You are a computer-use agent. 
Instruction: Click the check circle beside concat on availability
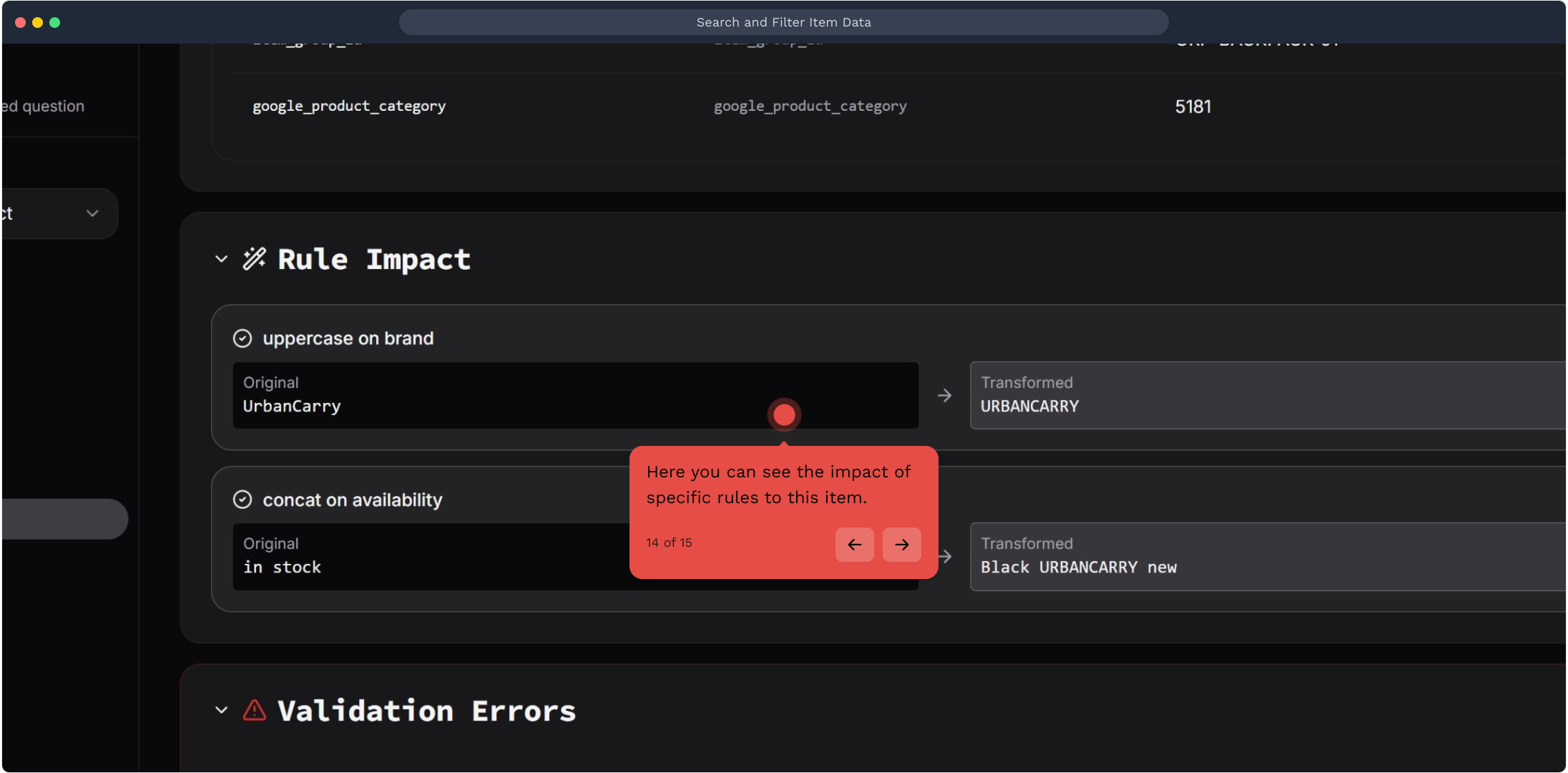(242, 500)
